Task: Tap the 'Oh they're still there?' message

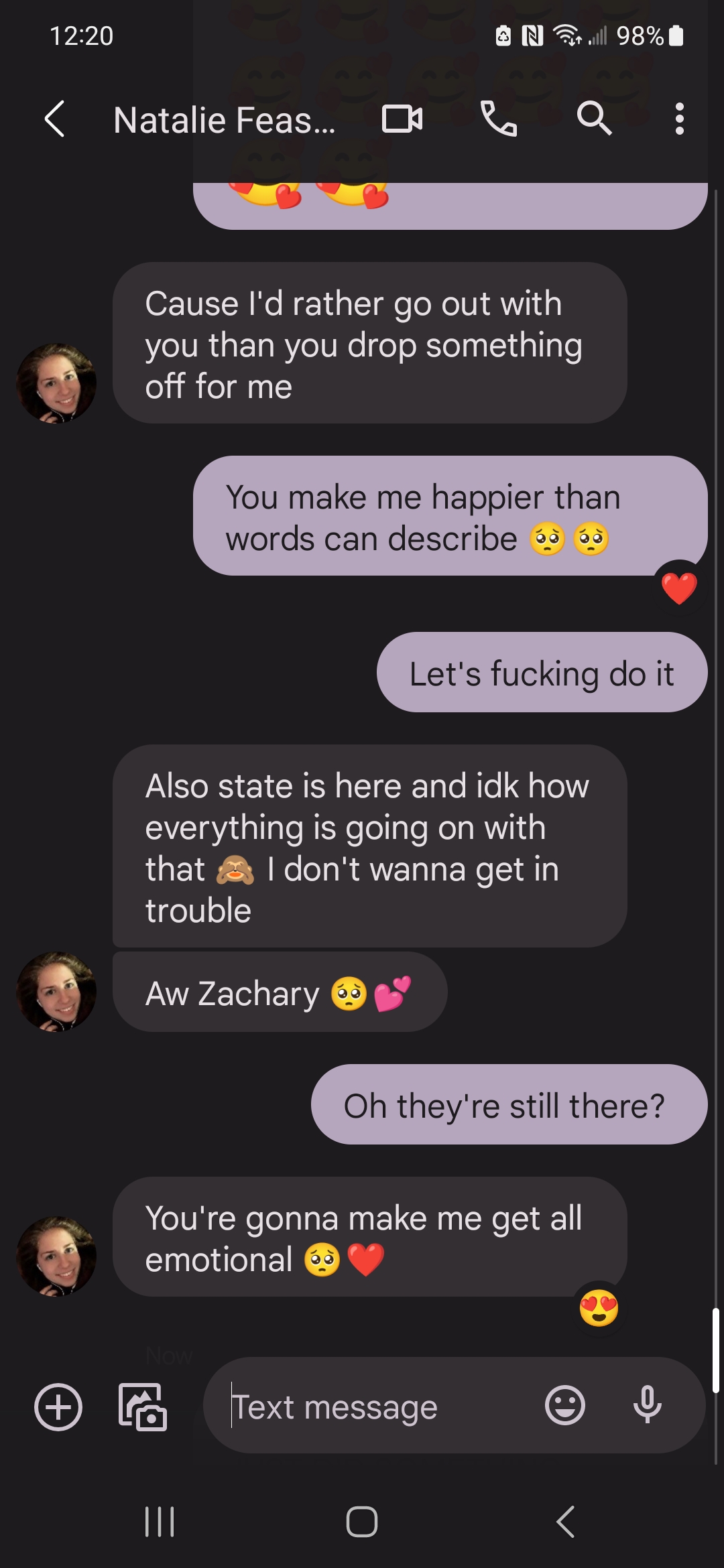Action: pyautogui.click(x=509, y=1104)
